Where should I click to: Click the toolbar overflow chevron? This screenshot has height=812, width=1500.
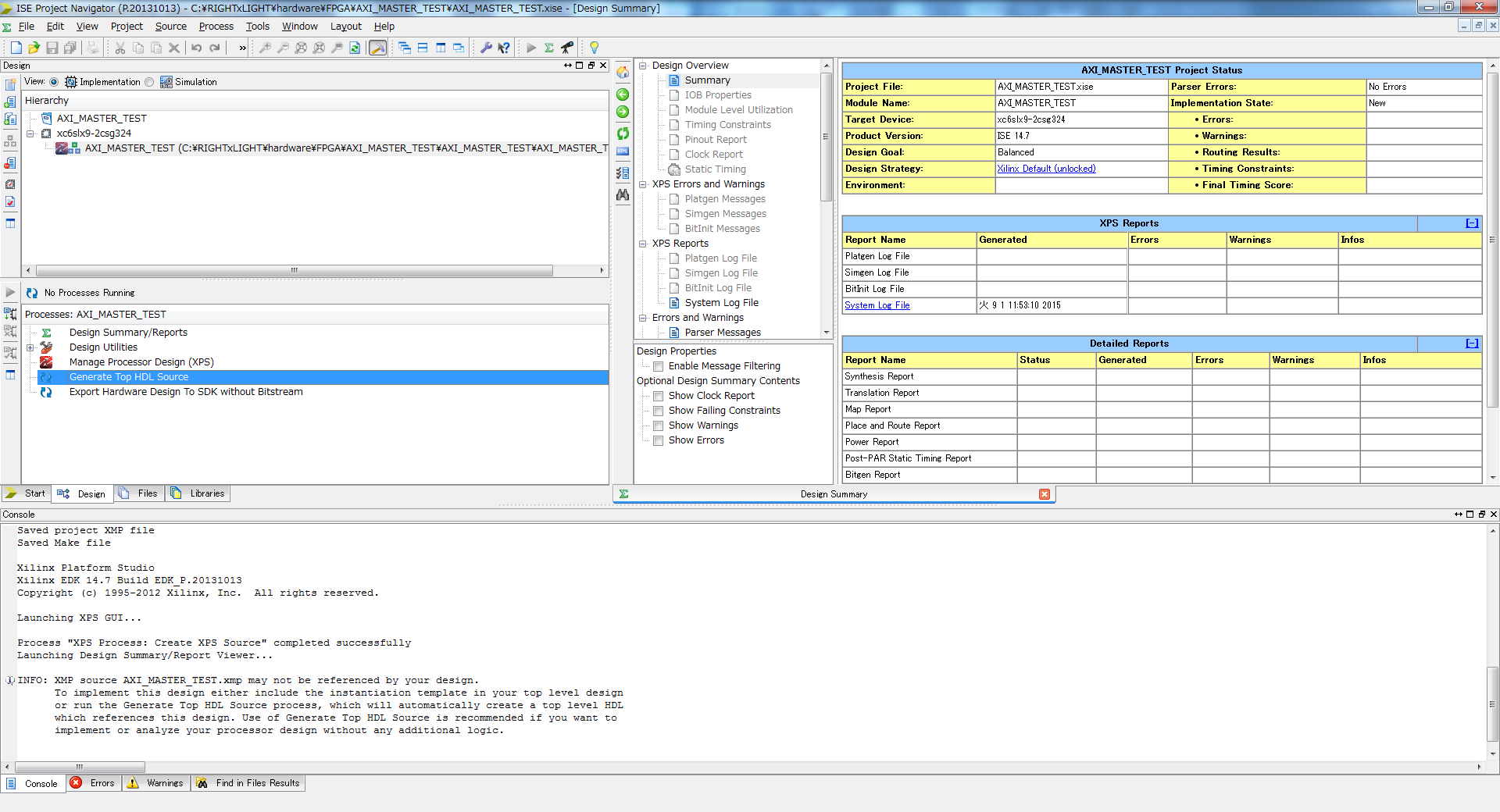pos(242,48)
